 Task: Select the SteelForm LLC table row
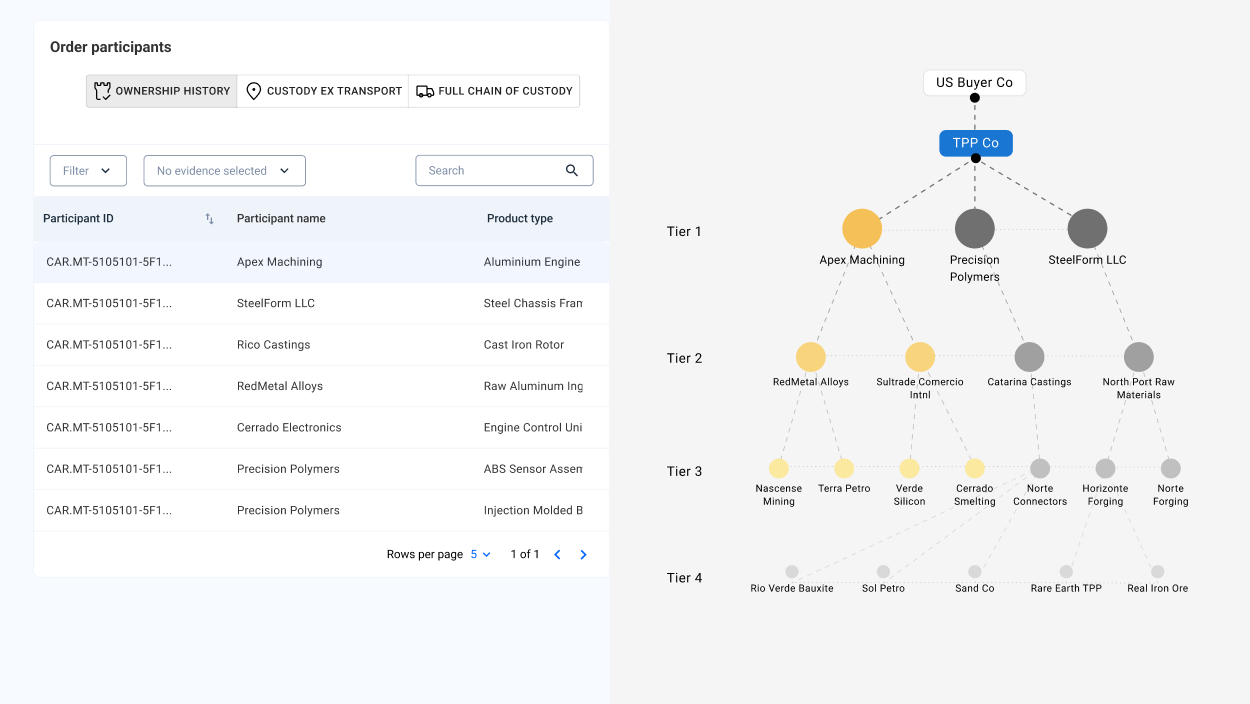pos(321,303)
